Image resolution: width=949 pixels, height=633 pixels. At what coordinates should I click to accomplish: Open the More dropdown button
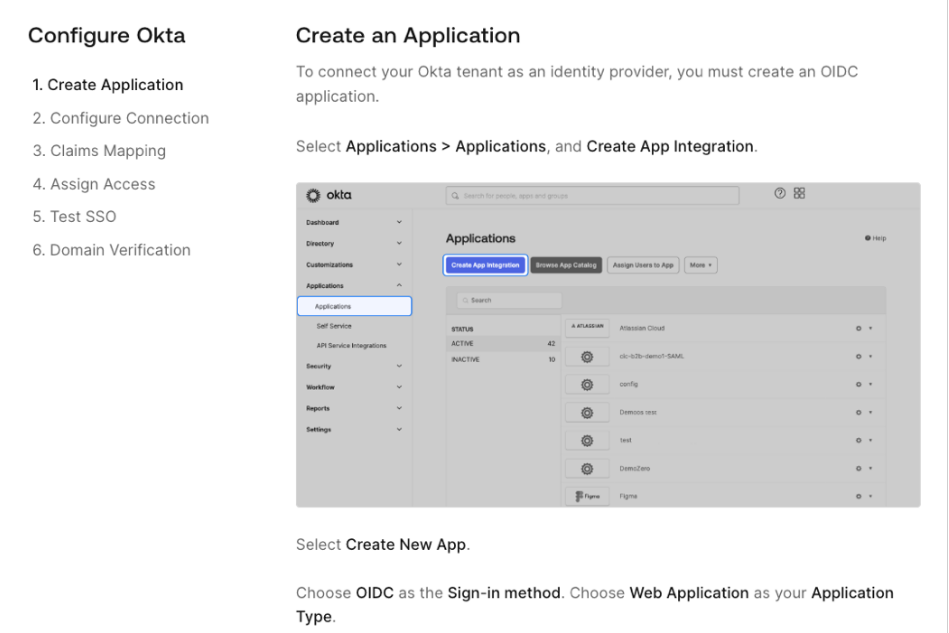(x=701, y=265)
